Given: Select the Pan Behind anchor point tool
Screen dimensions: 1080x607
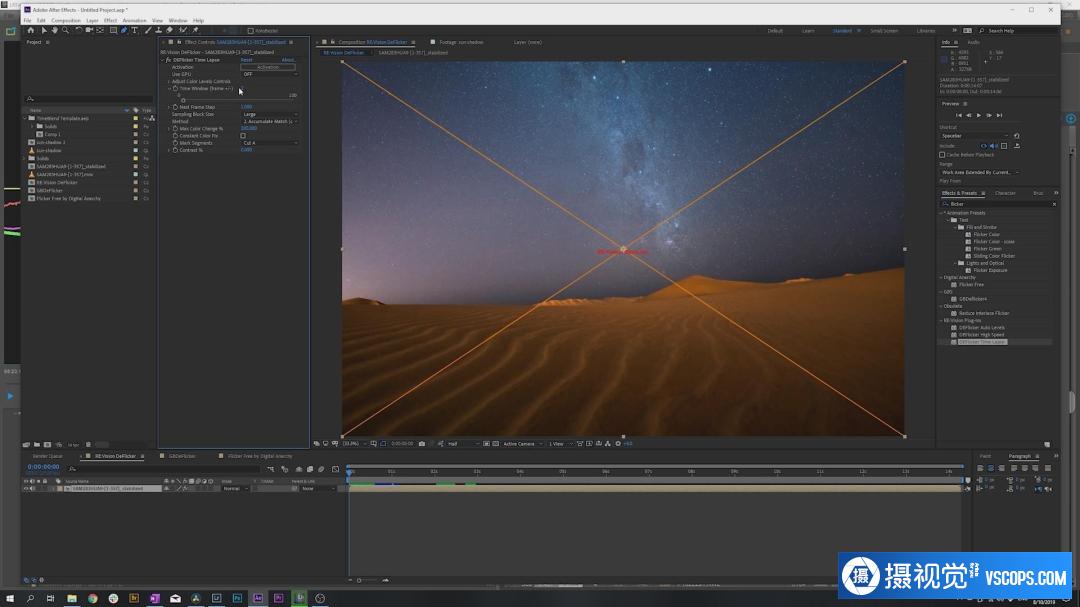Looking at the screenshot, I should 100,30.
